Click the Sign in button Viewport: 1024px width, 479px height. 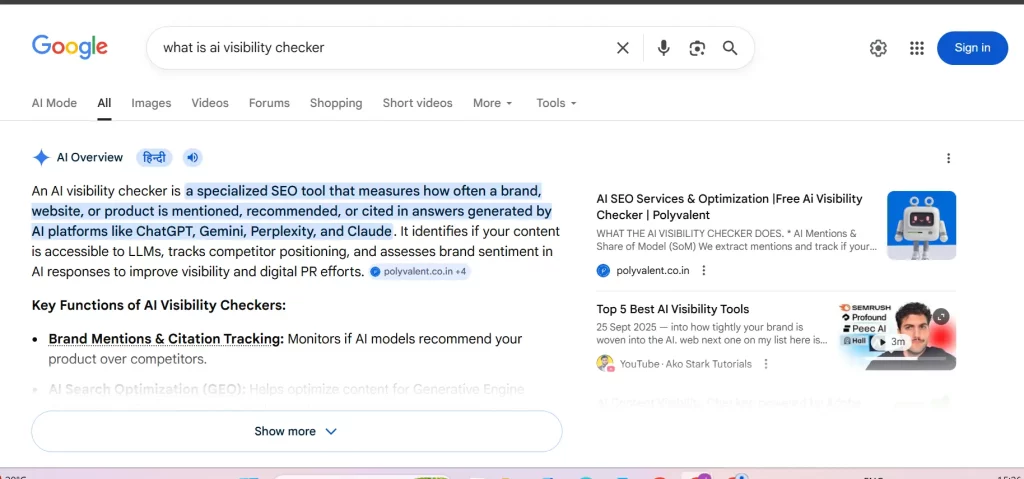point(972,48)
